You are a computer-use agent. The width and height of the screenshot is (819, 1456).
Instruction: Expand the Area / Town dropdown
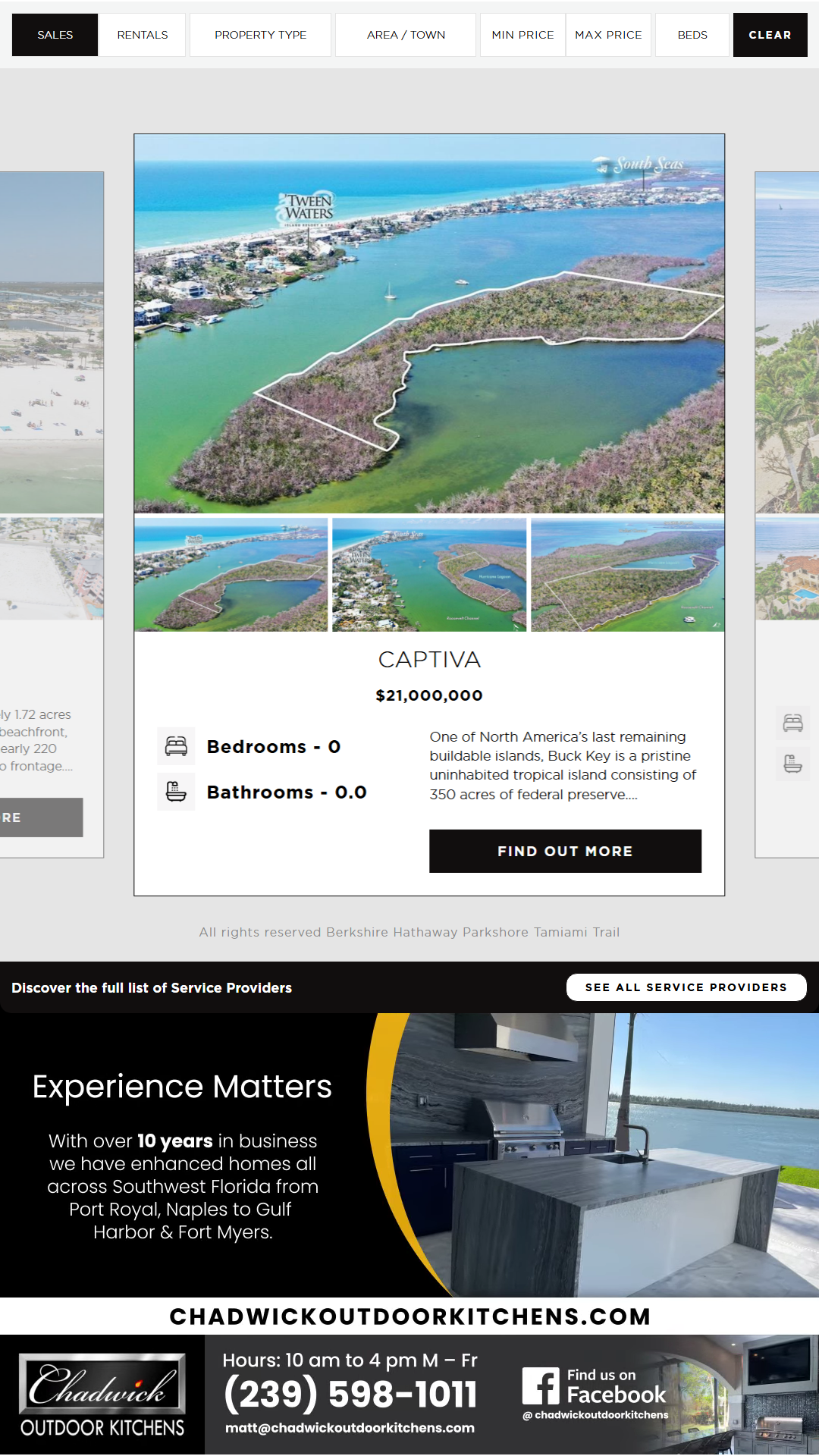pyautogui.click(x=406, y=35)
